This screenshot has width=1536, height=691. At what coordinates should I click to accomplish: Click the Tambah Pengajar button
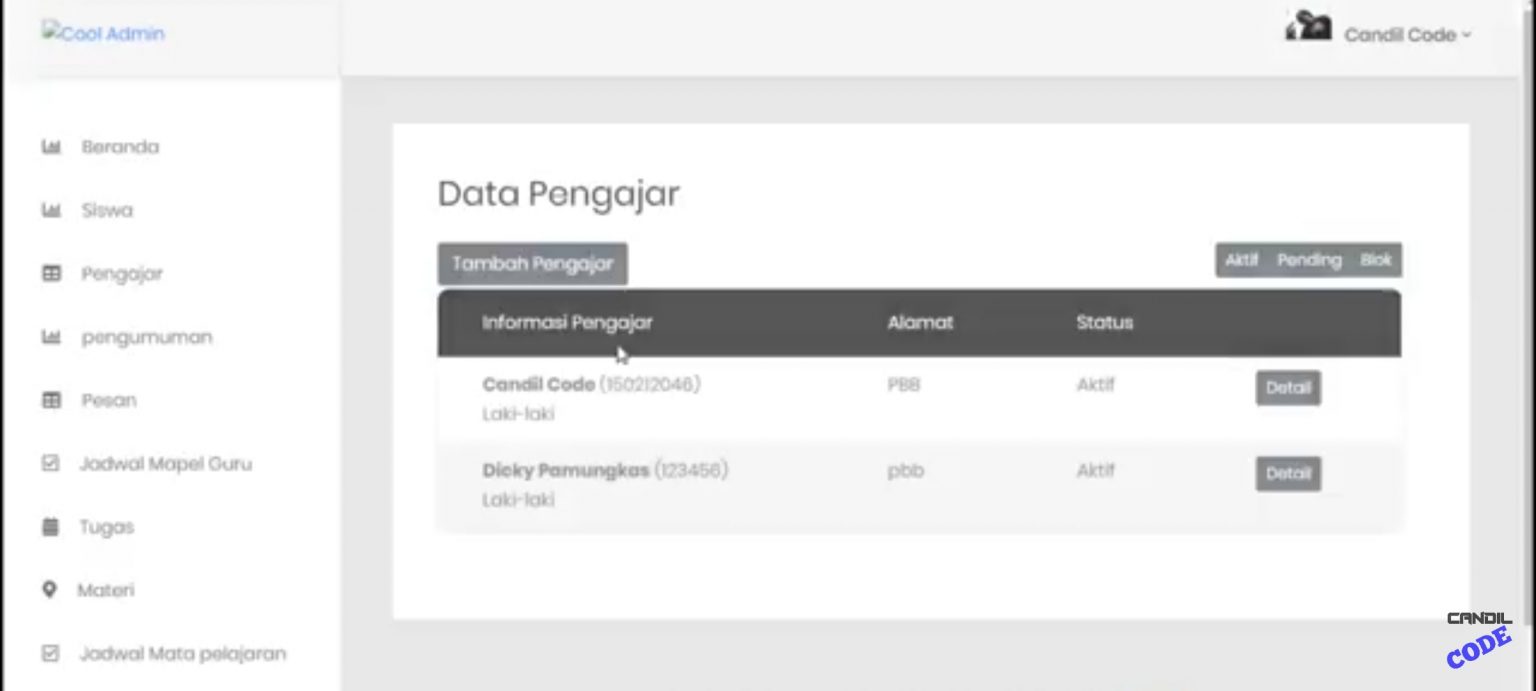tap(533, 264)
